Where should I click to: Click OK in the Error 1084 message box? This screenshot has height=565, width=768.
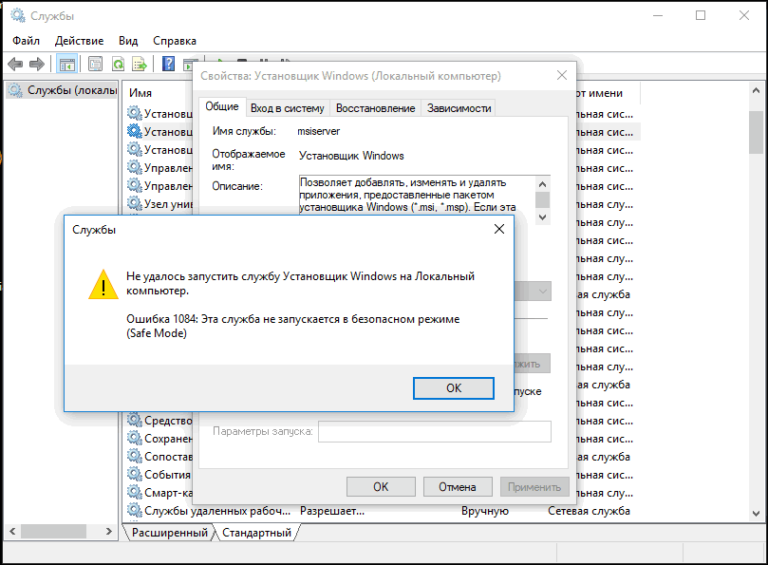[453, 388]
